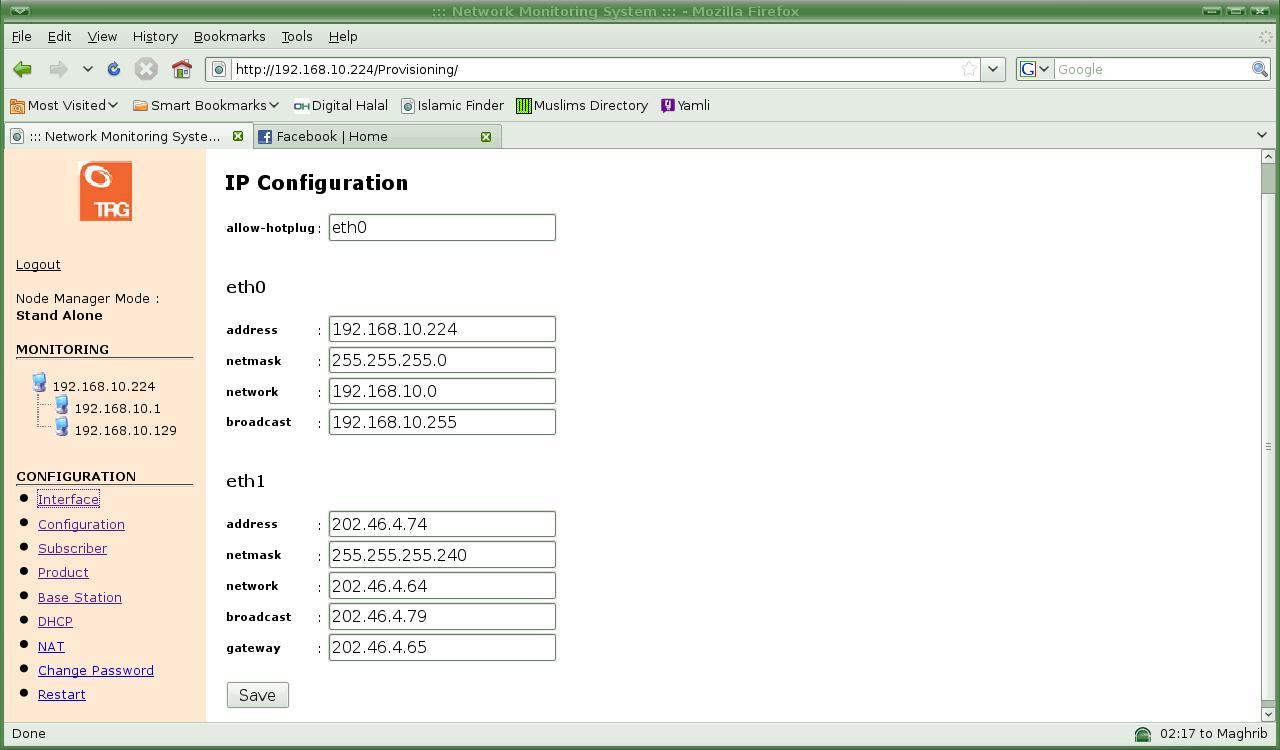The height and width of the screenshot is (750, 1280).
Task: Open the Islamic Finder bookmark
Action: coord(452,105)
